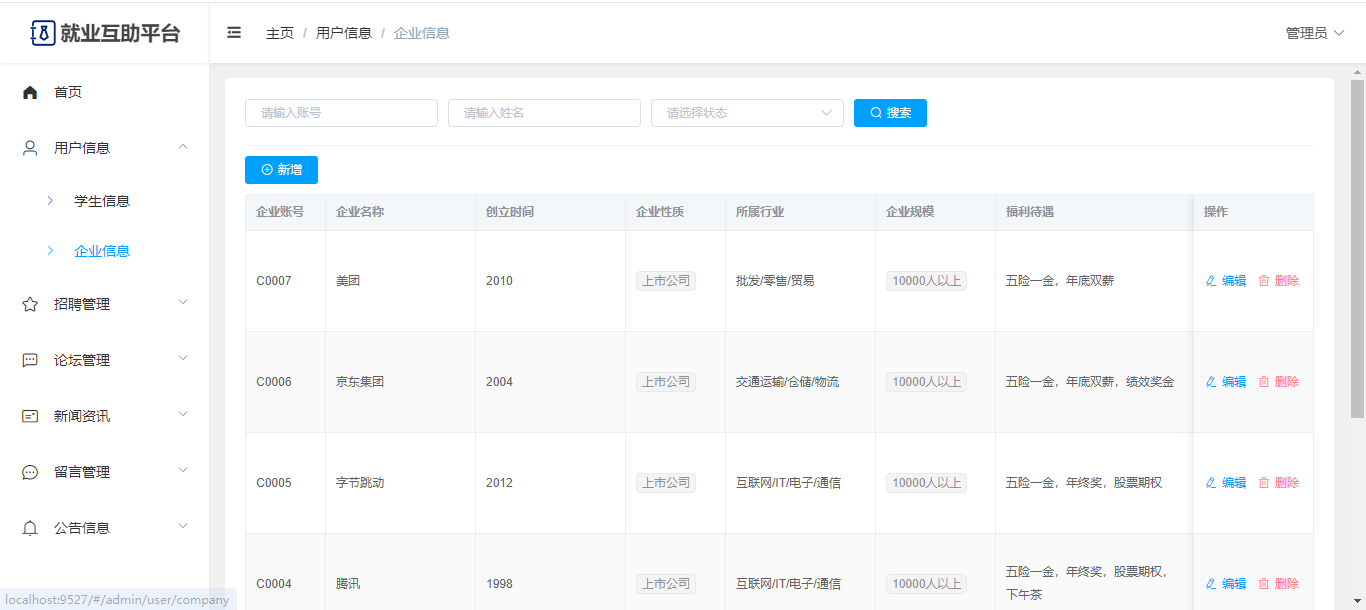Click the news card icon for 新闻资讯
The image size is (1366, 610).
point(30,416)
